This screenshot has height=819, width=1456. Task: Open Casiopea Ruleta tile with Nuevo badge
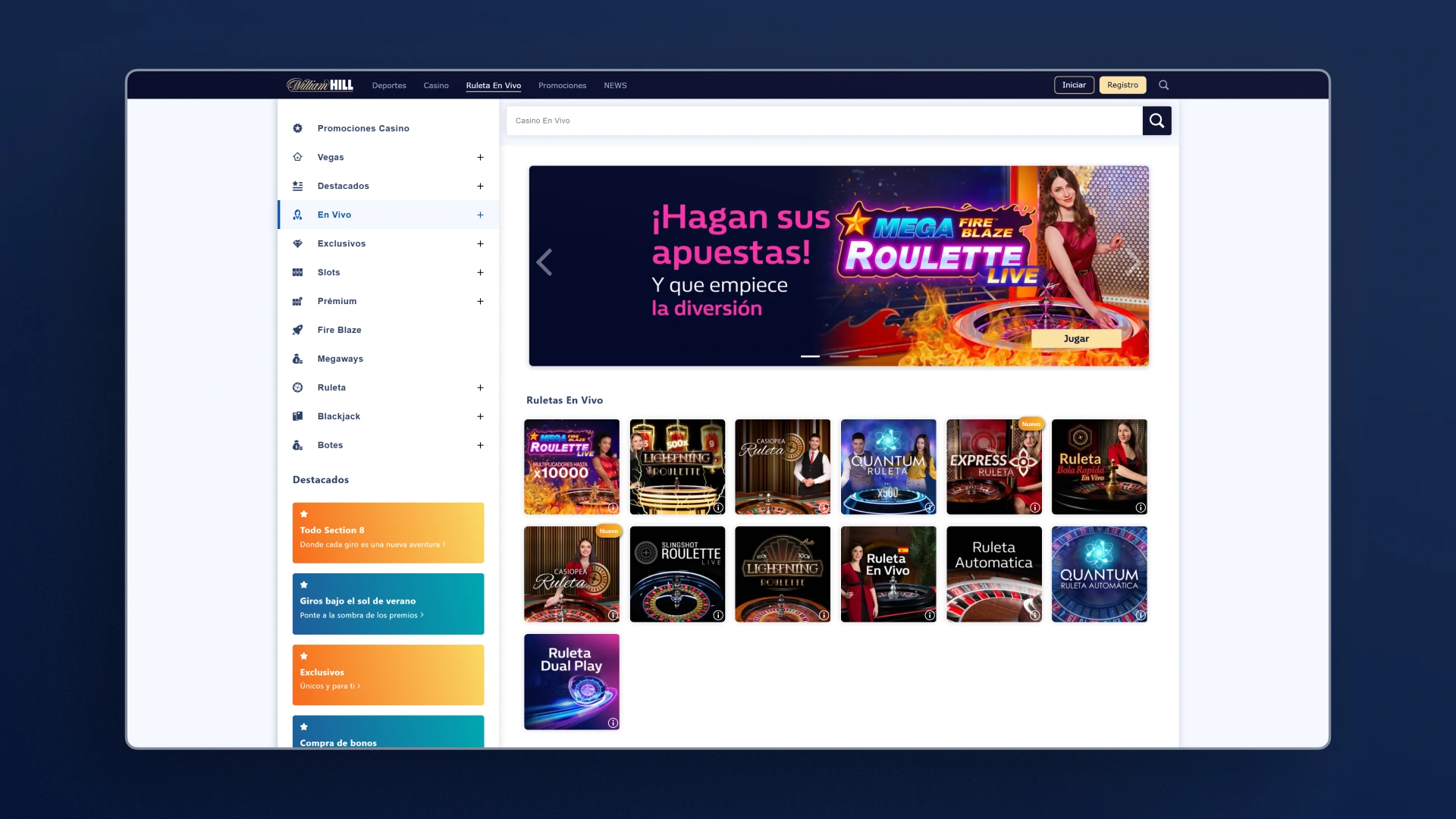point(572,575)
